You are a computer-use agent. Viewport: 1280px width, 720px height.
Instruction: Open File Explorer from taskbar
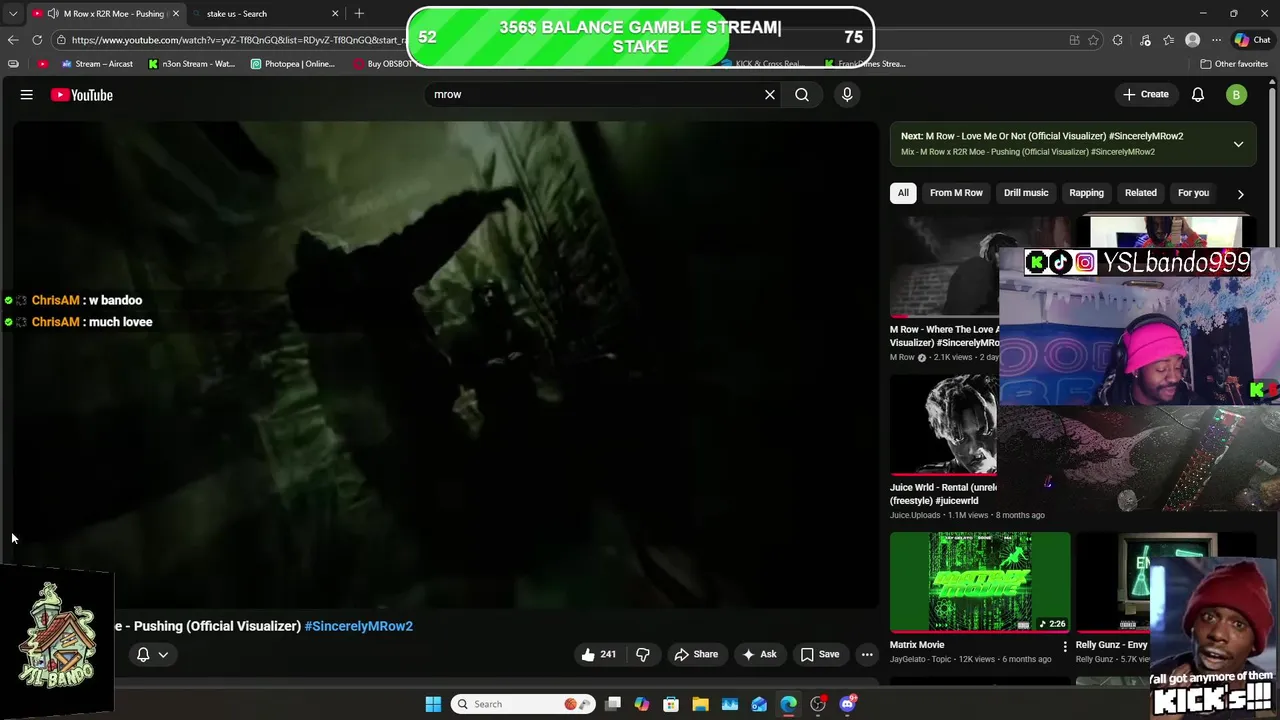pyautogui.click(x=700, y=704)
